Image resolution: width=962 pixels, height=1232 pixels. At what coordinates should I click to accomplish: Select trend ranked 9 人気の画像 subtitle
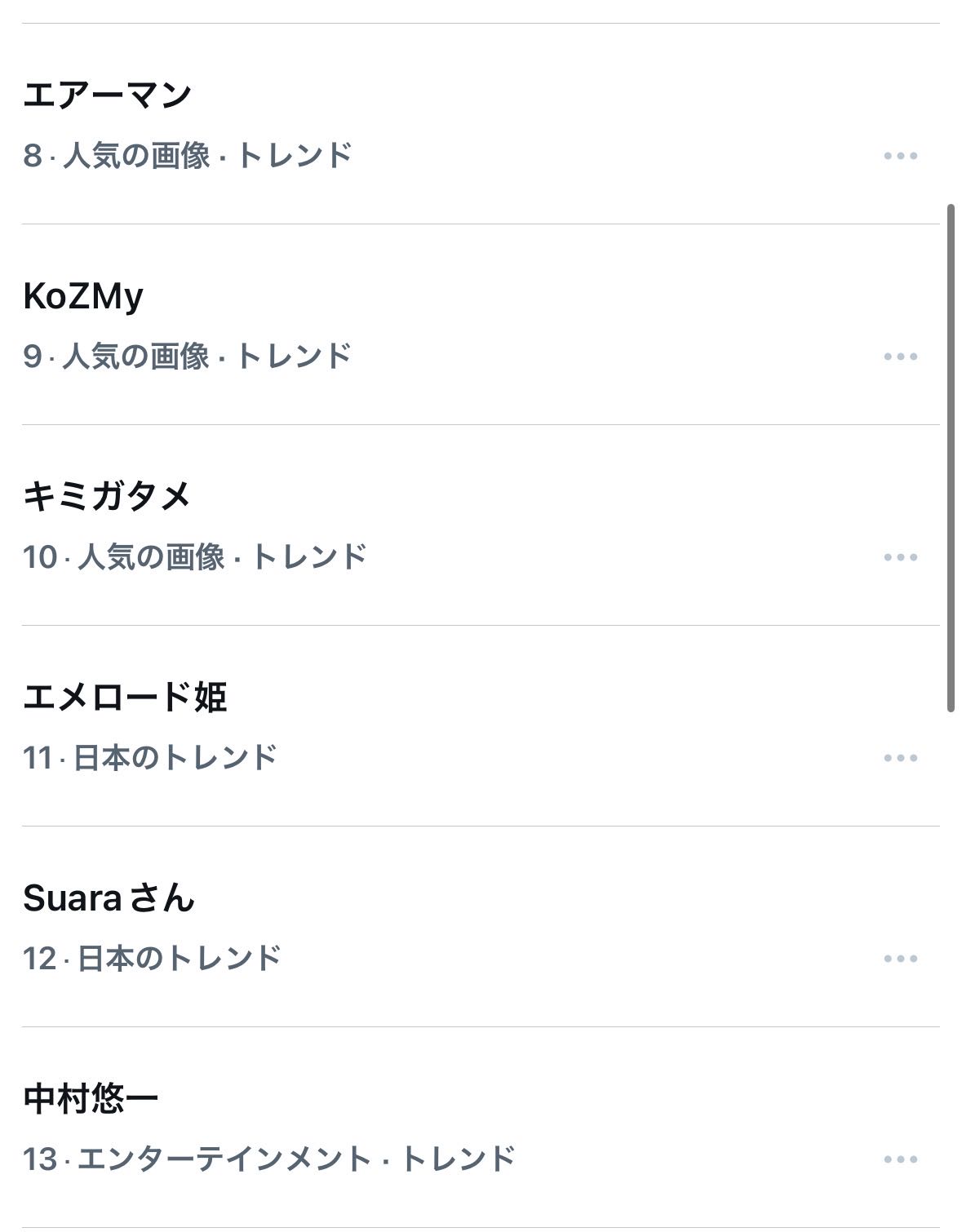point(188,357)
